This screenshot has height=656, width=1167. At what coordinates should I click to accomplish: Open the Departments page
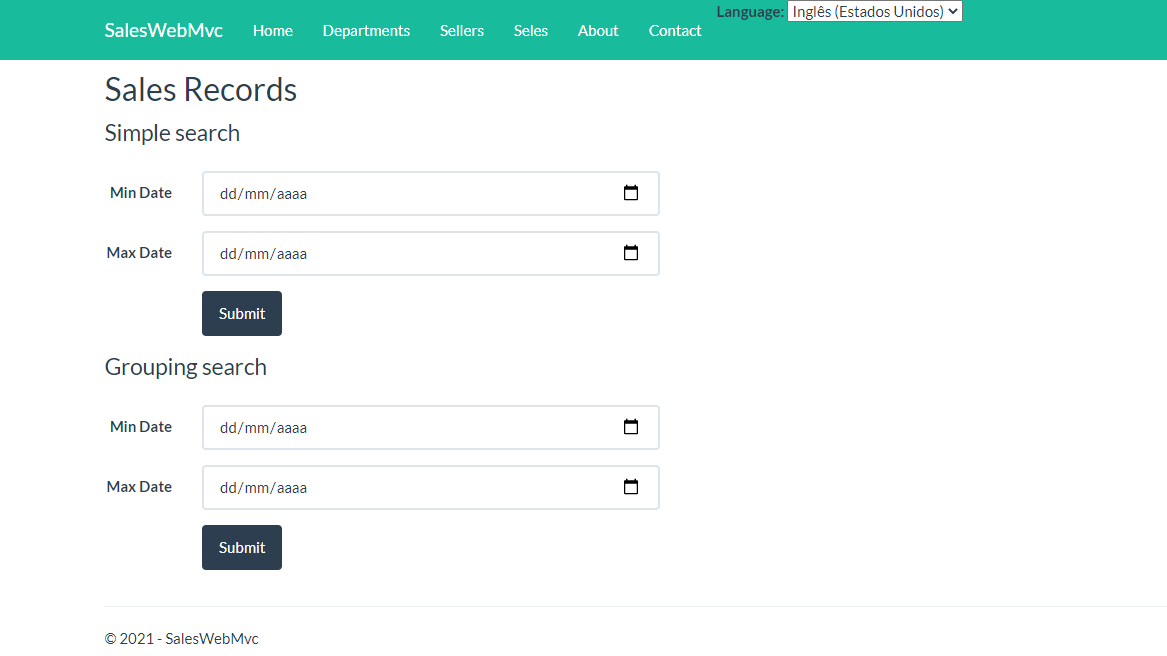(366, 30)
